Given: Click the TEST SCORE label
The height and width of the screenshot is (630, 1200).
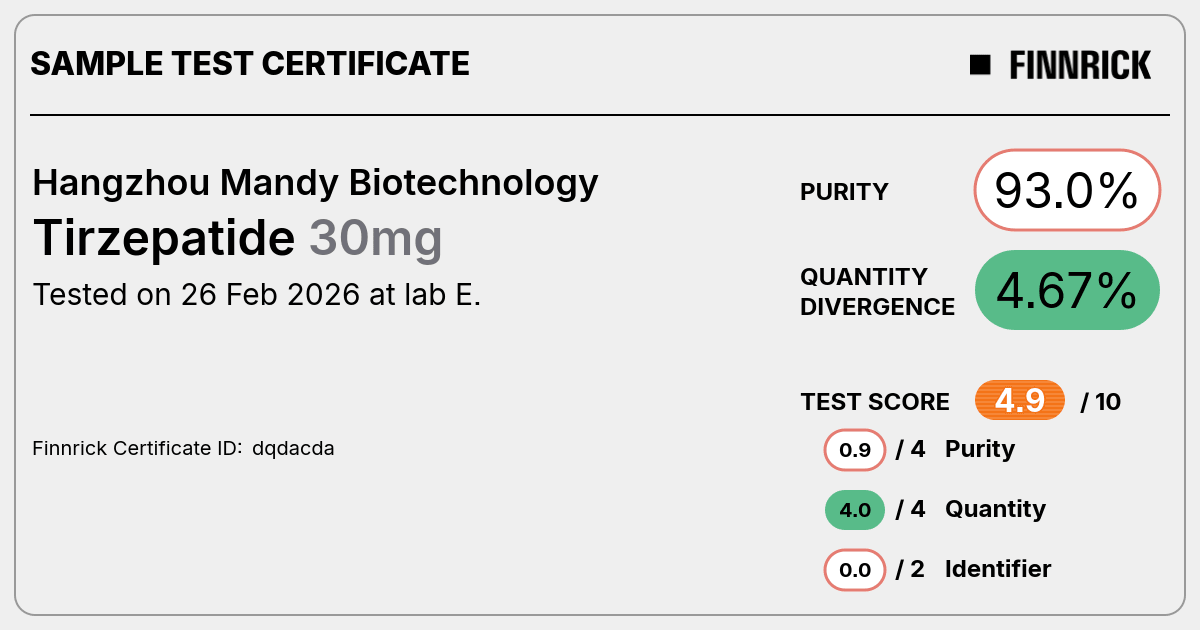Looking at the screenshot, I should click(x=875, y=402).
